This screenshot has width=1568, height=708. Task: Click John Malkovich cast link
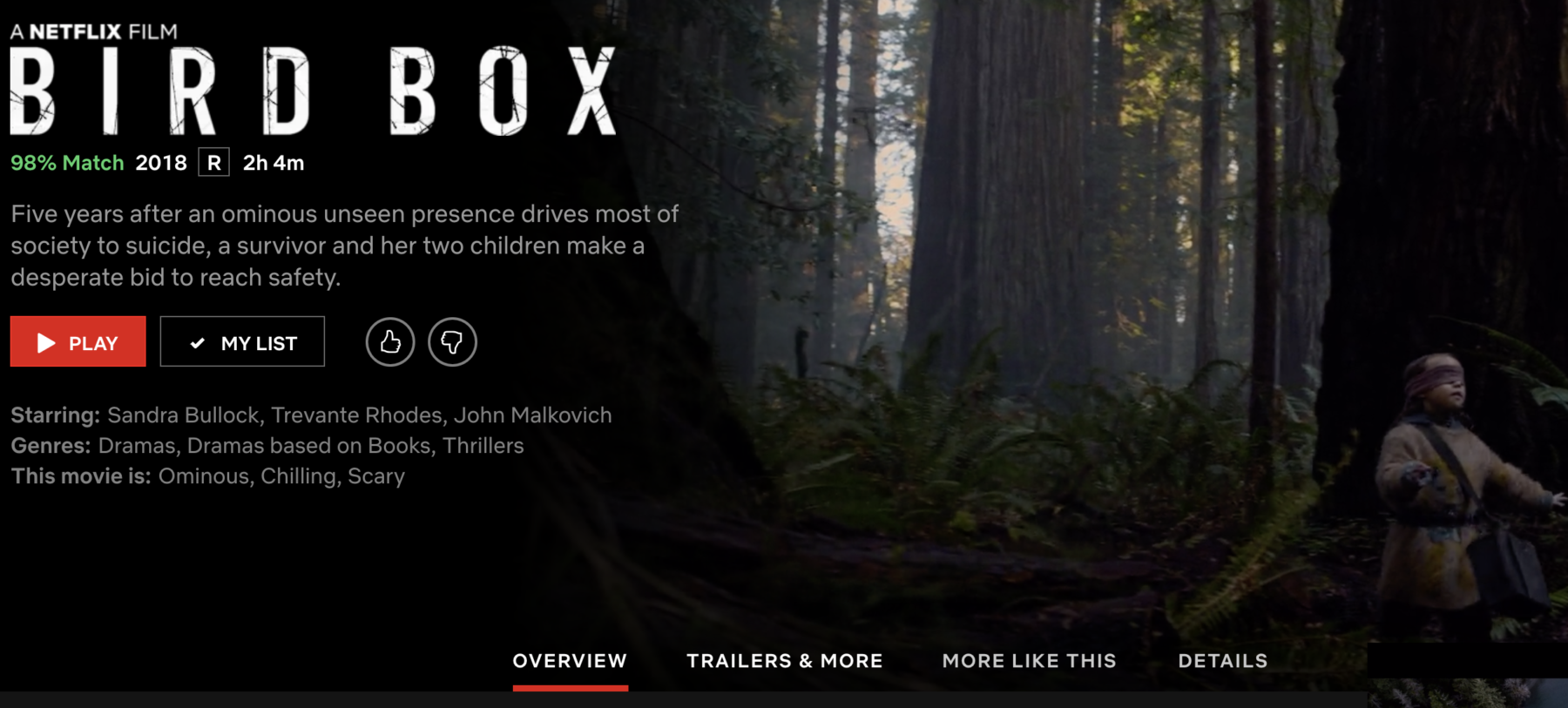coord(532,415)
